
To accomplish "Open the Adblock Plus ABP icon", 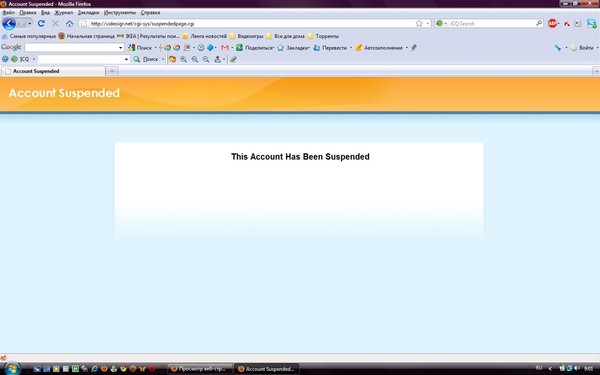I will coord(552,23).
